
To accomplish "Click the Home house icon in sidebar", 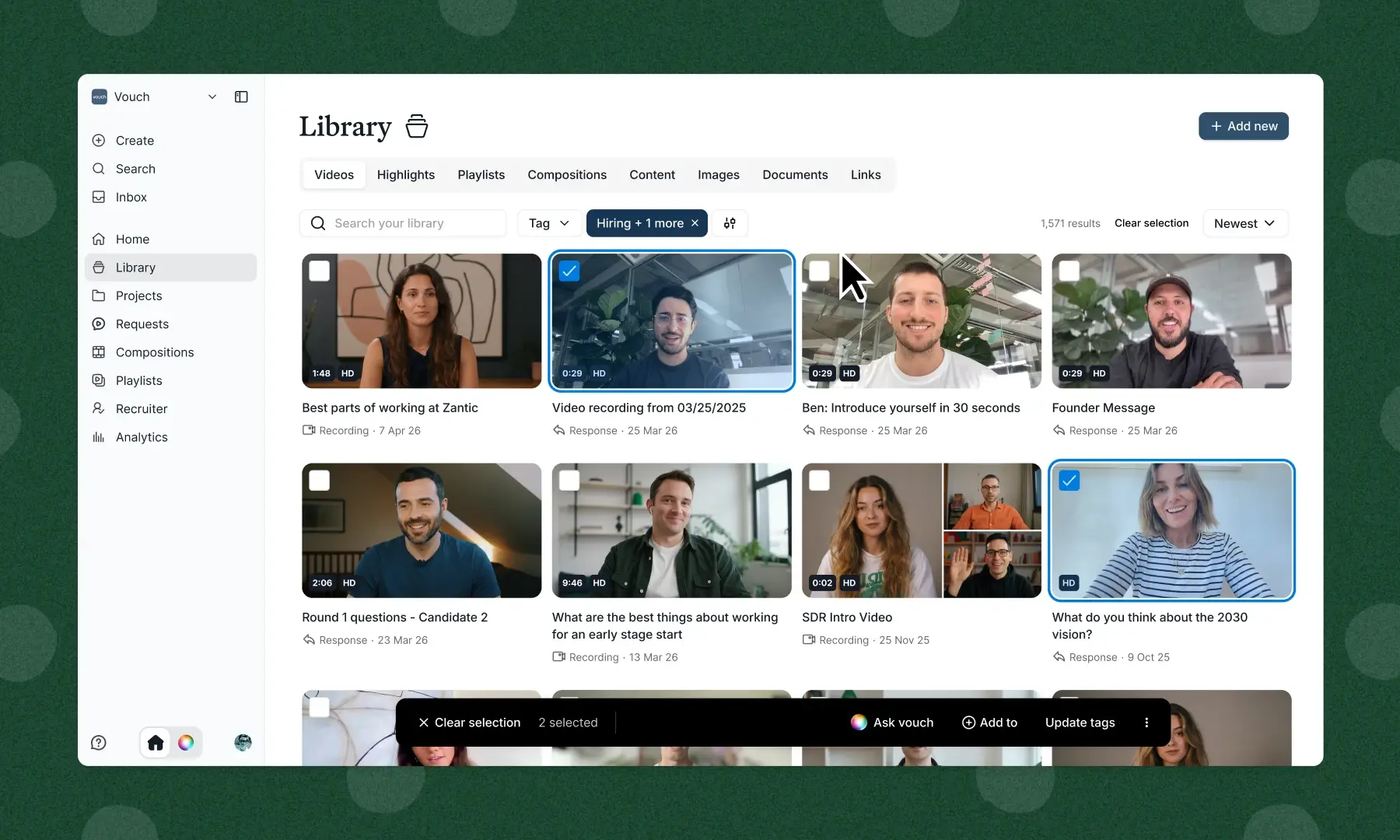I will 99,239.
